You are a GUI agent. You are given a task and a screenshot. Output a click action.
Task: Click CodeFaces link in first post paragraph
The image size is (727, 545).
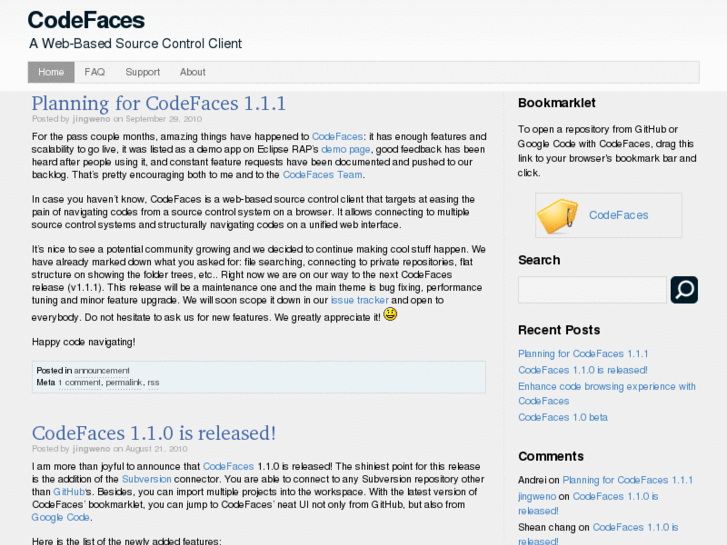337,136
